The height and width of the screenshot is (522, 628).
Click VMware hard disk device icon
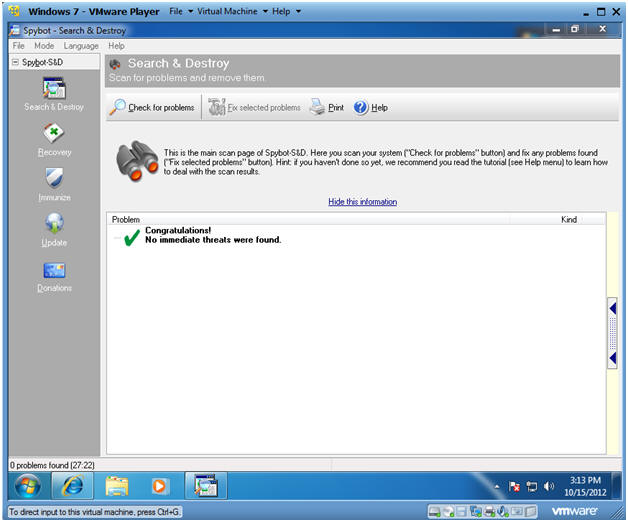tap(435, 511)
